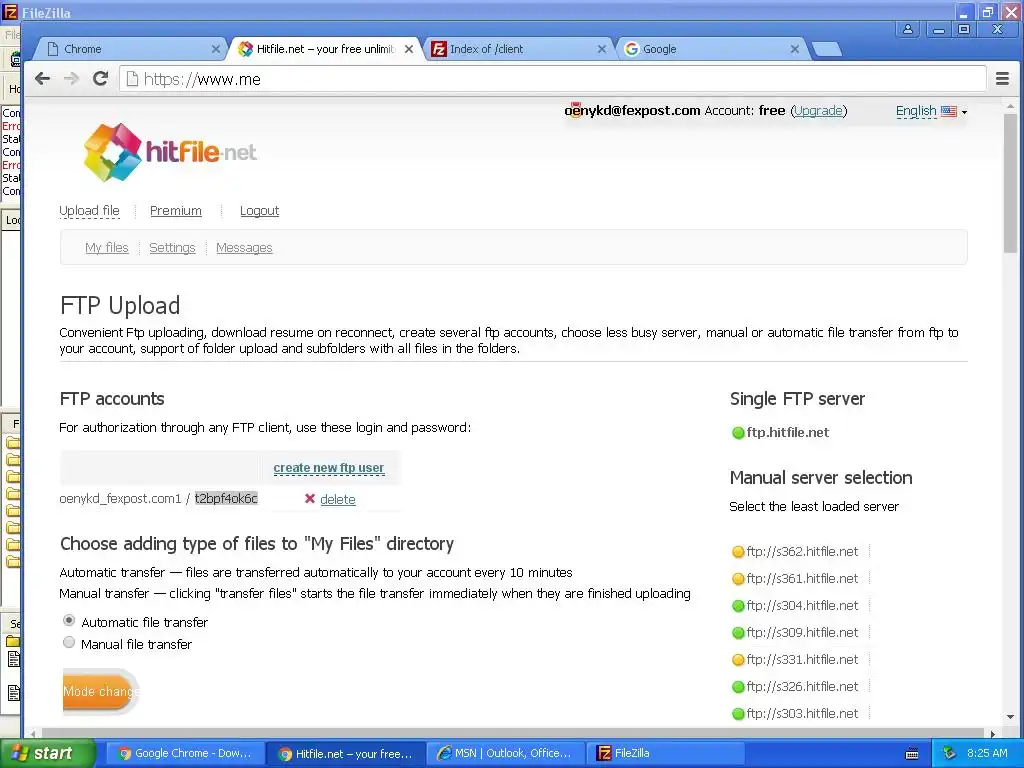Close the Google tab

(795, 49)
